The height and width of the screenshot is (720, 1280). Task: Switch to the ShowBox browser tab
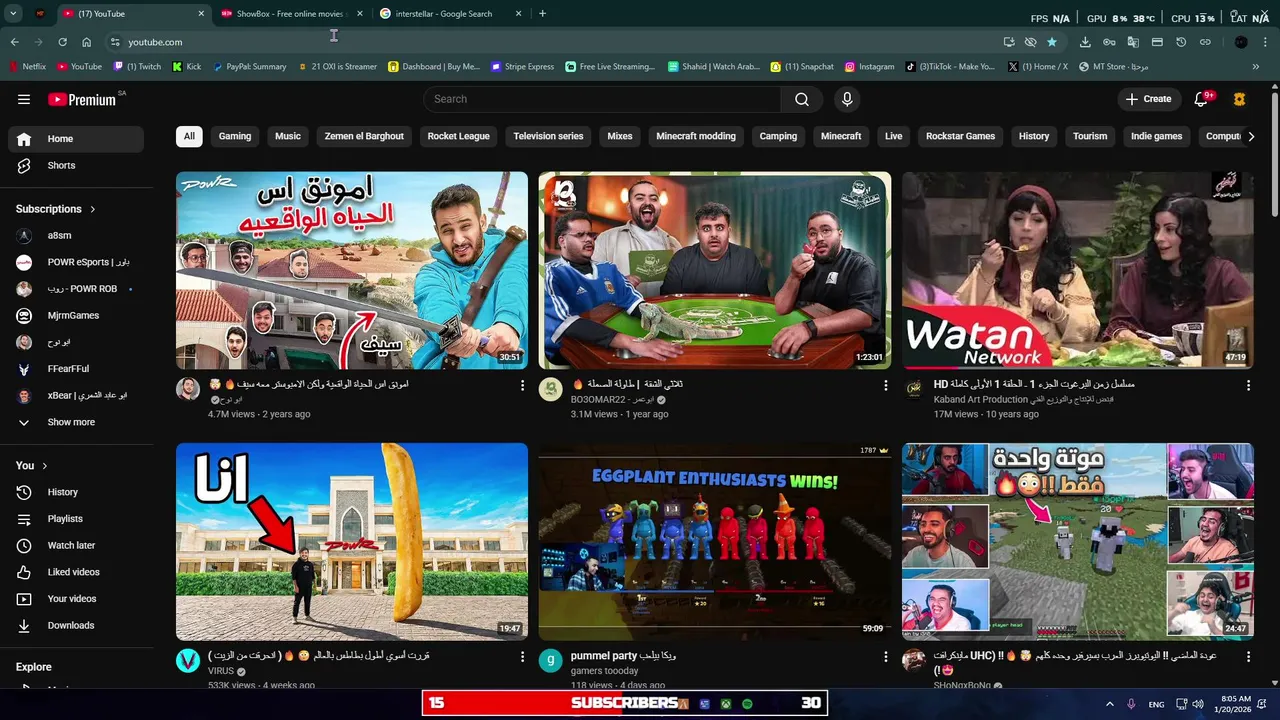pos(289,14)
